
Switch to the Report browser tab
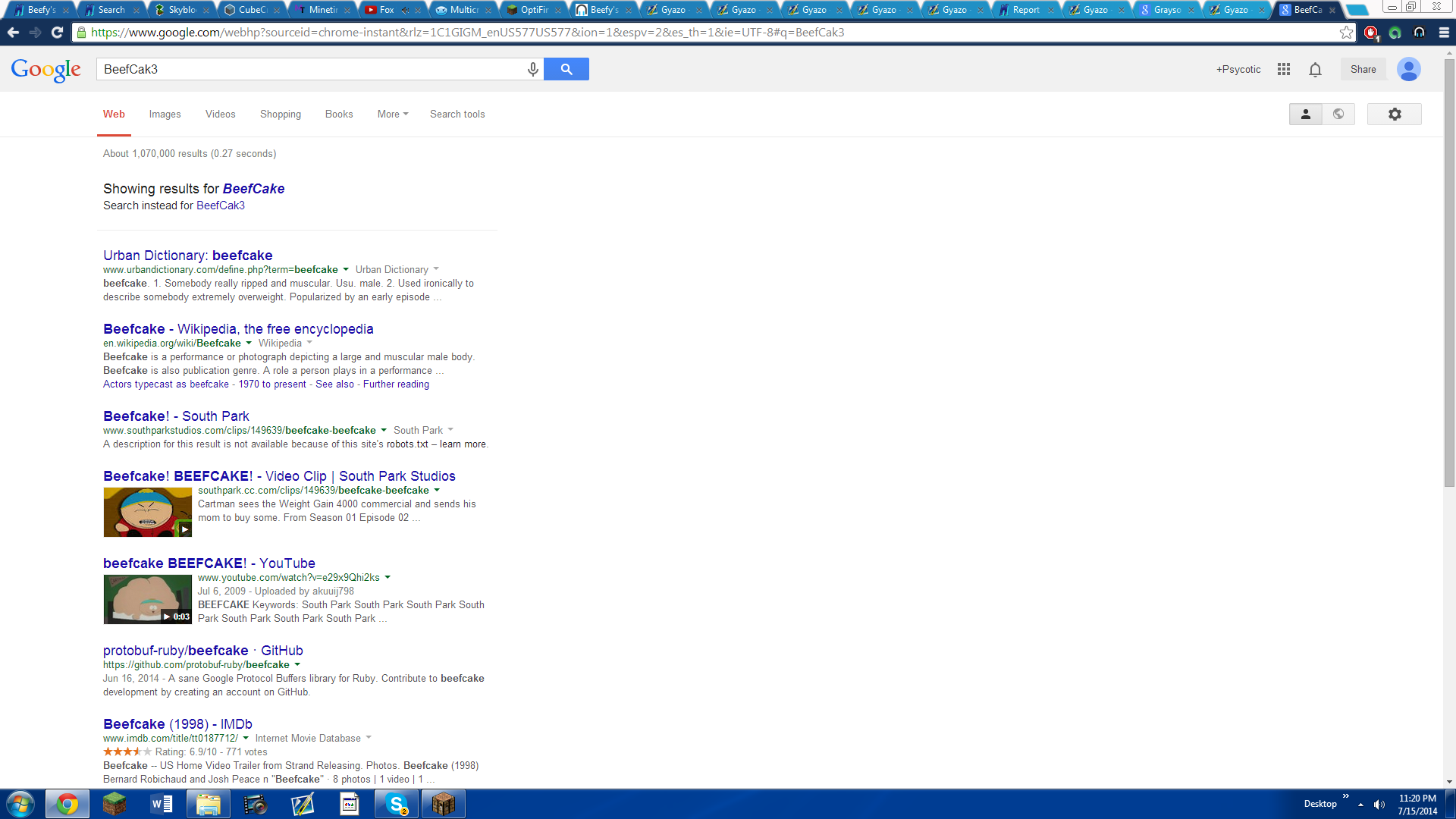pos(1026,10)
